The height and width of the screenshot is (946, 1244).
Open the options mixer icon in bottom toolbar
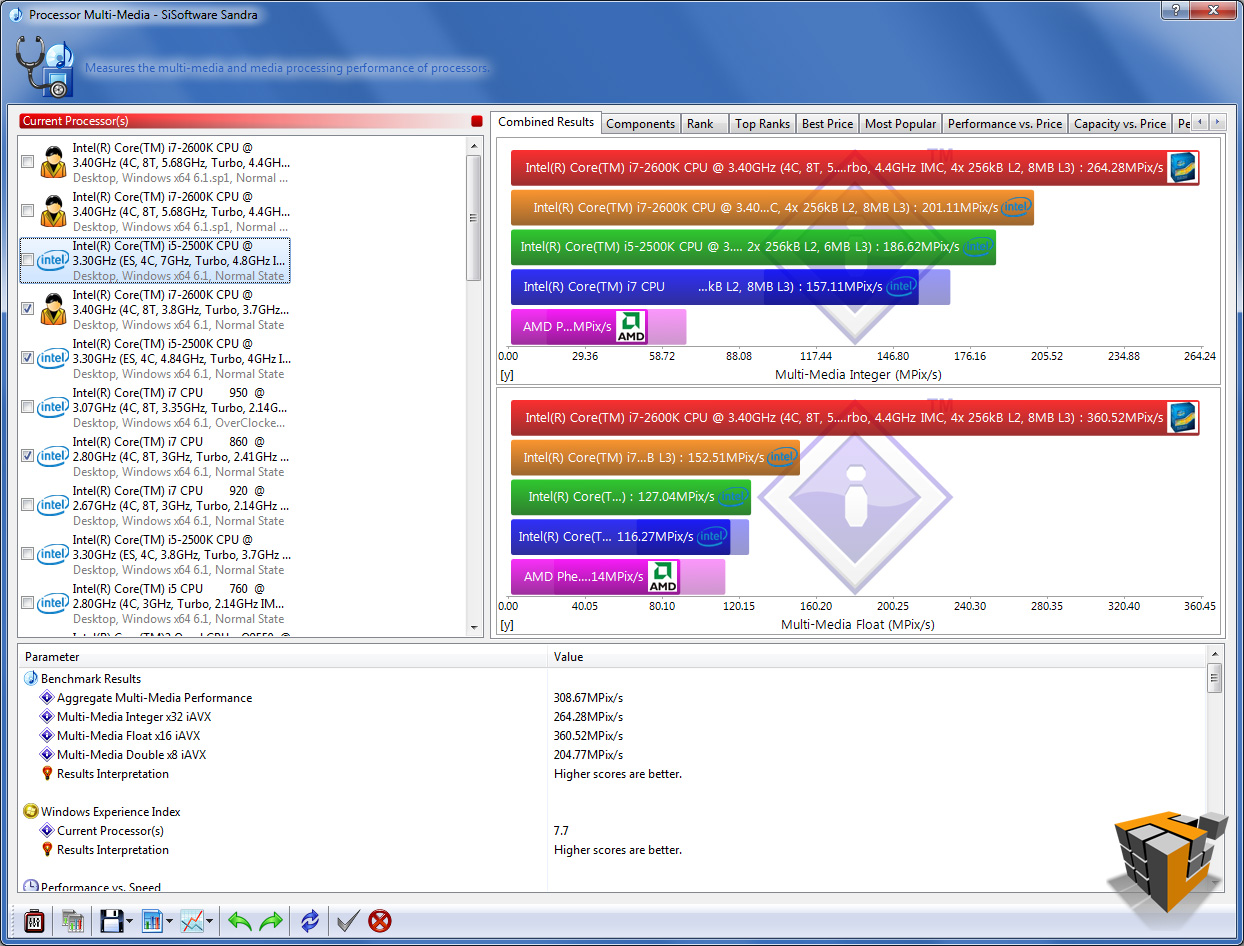33,921
